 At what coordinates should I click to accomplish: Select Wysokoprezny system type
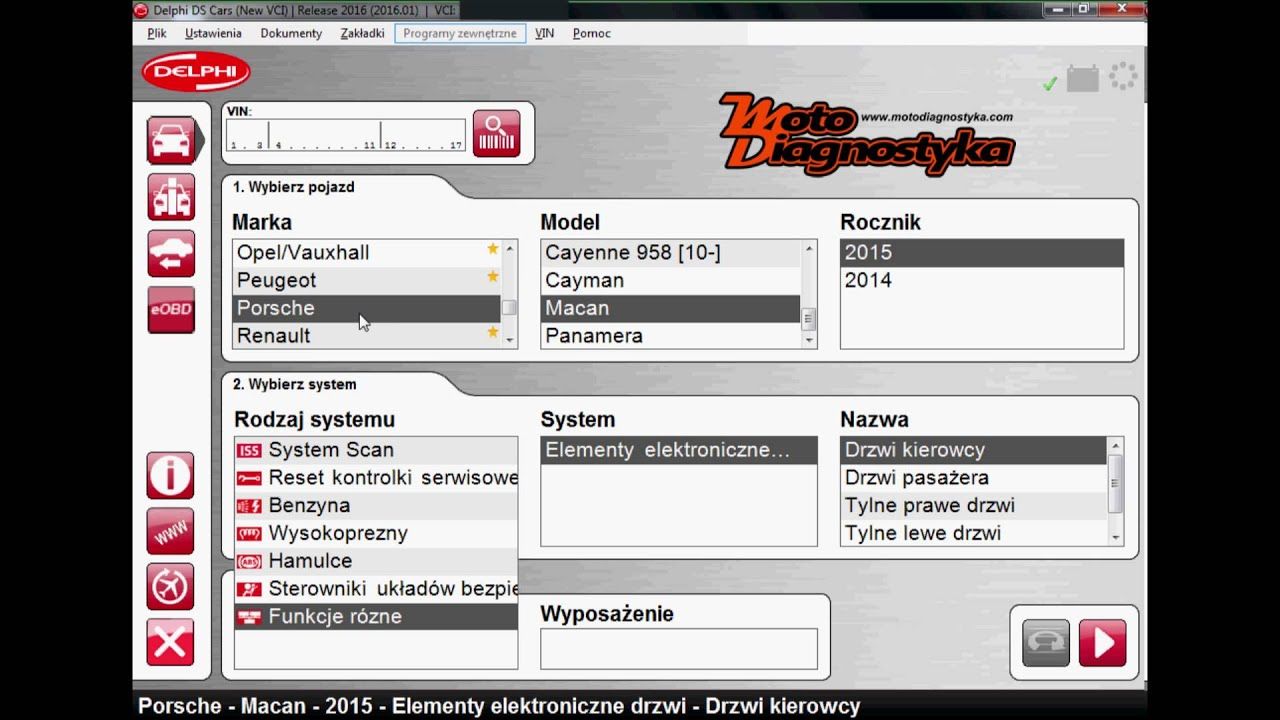[376, 533]
